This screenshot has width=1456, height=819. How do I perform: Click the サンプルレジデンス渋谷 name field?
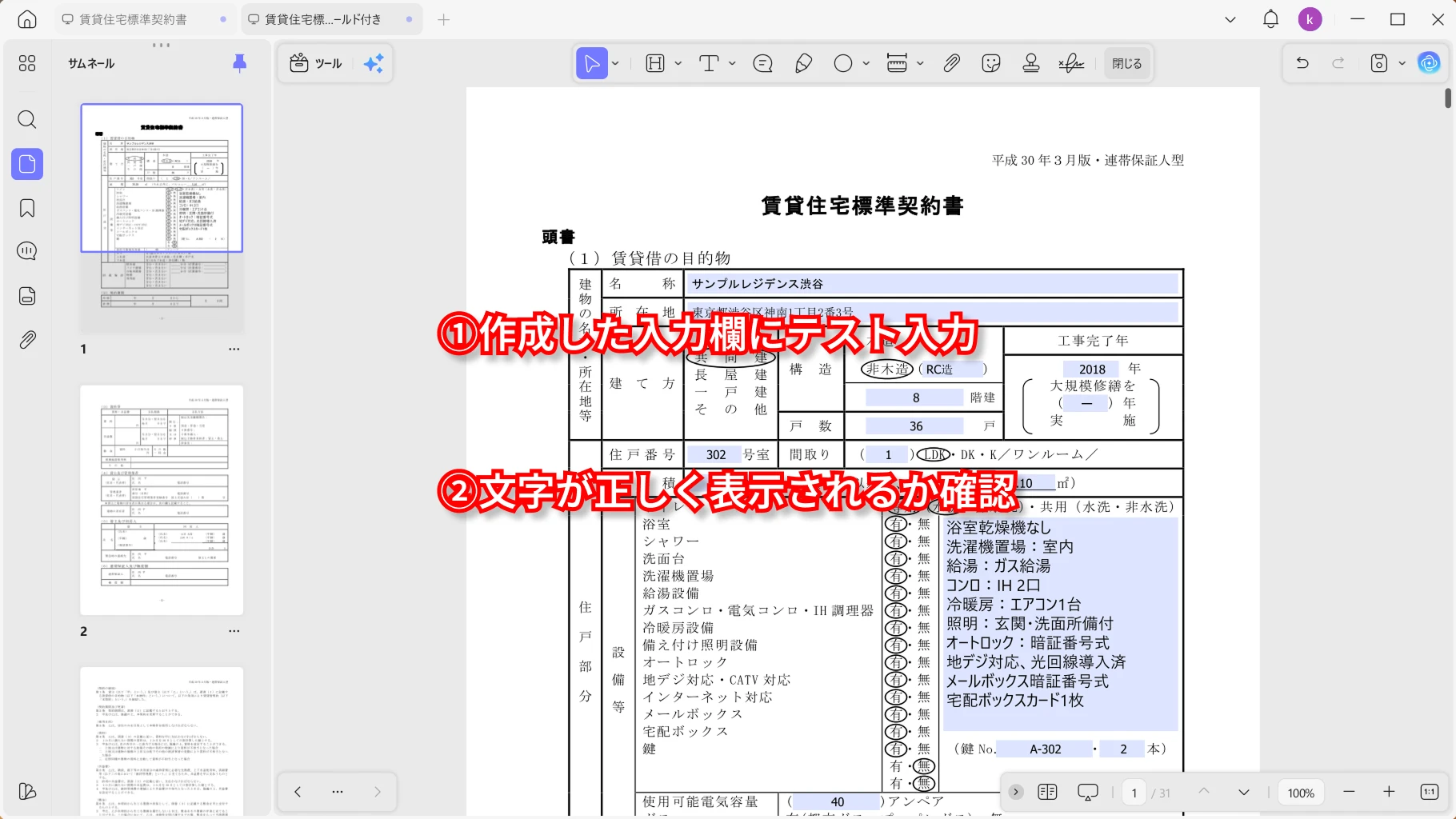pos(933,284)
